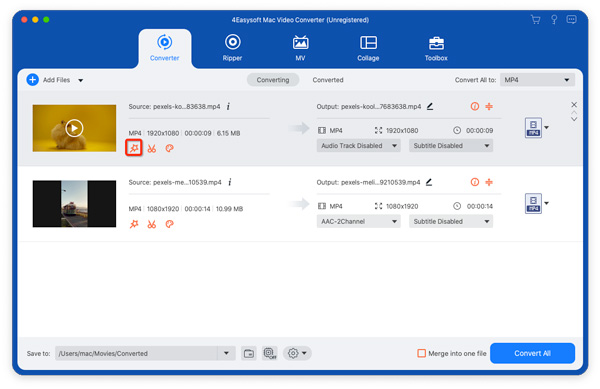Enable Merge into one file checkbox
The height and width of the screenshot is (389, 600).
coord(421,353)
